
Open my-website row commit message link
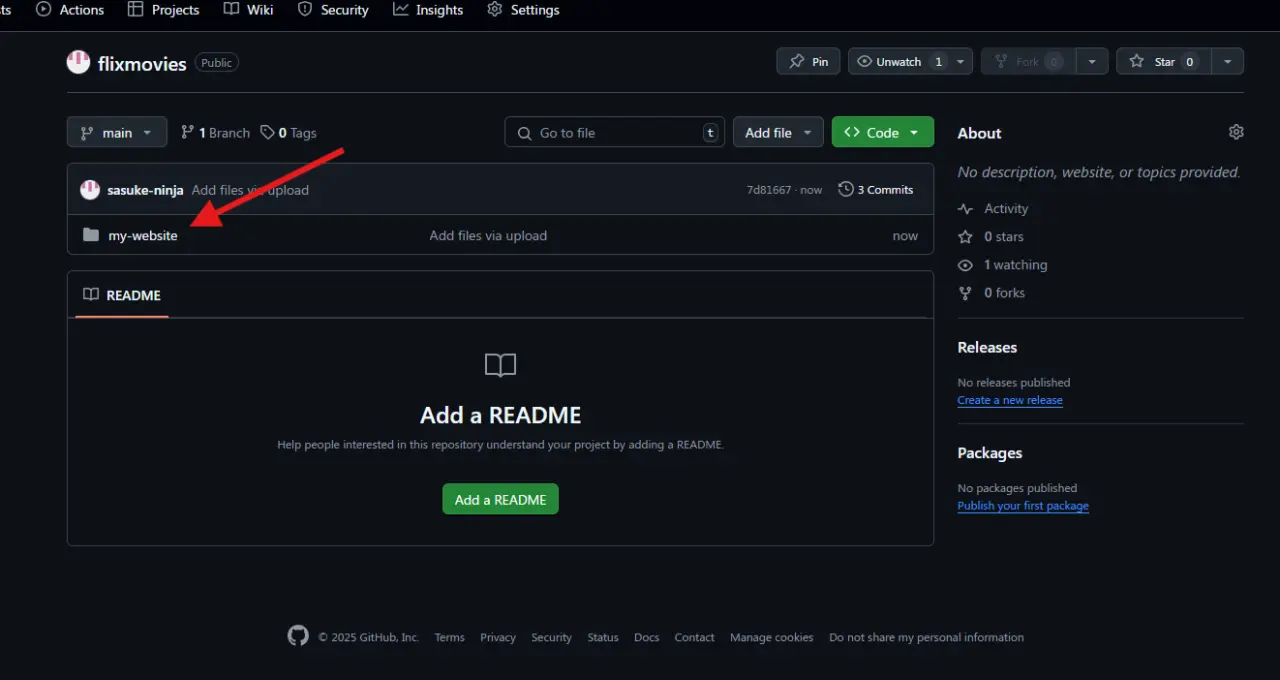[488, 236]
